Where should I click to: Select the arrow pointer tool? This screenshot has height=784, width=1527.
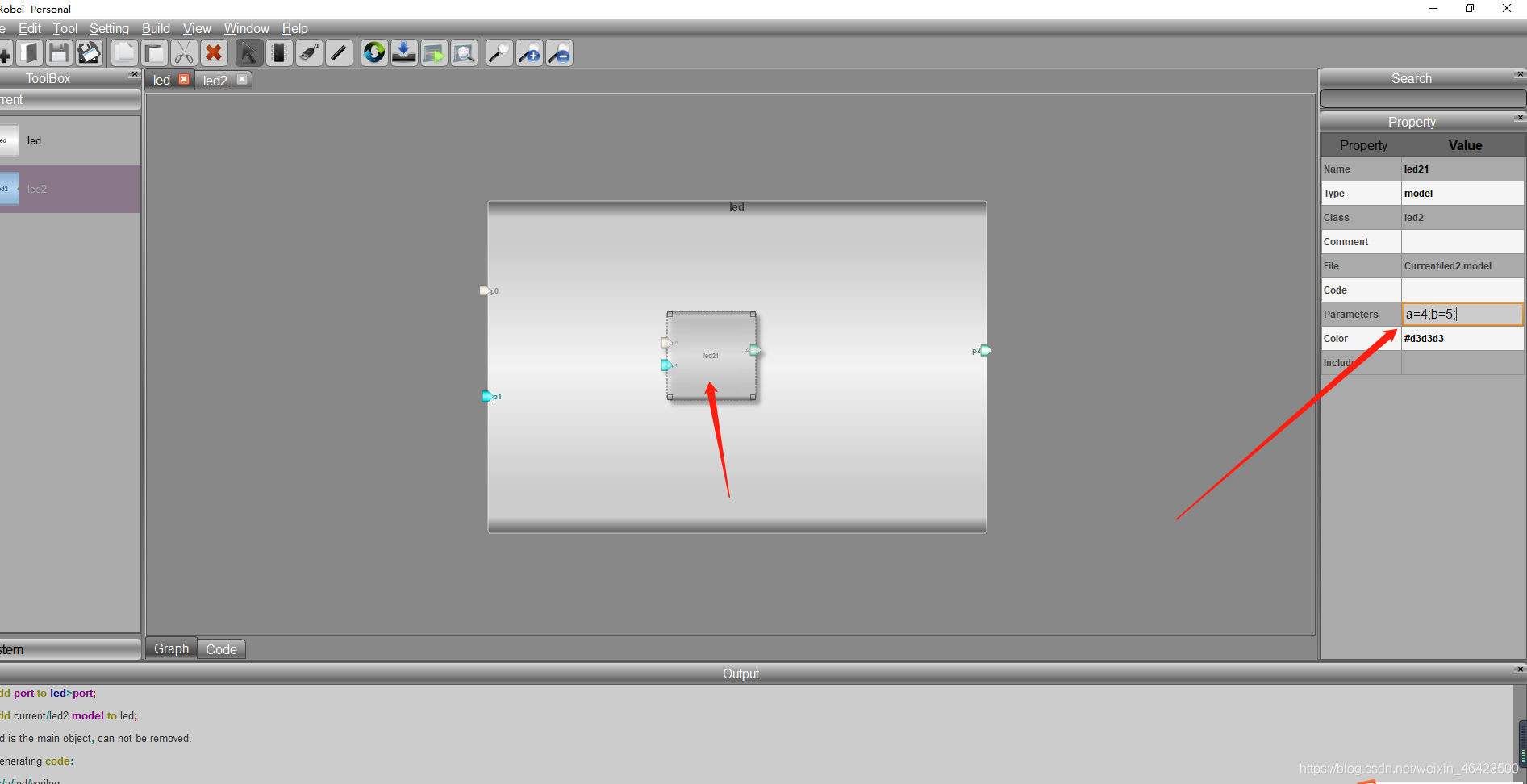[249, 53]
